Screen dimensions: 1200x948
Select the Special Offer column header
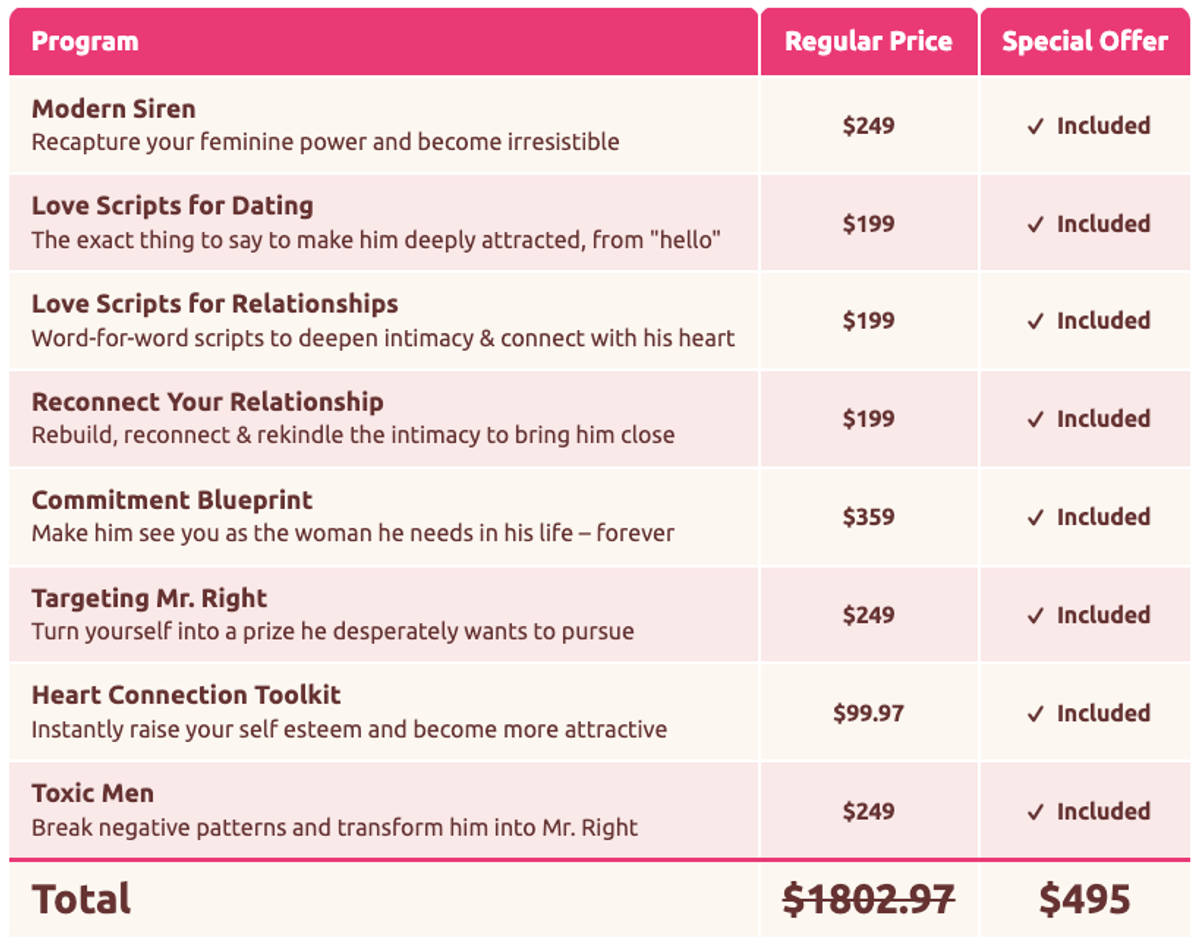pos(1085,42)
